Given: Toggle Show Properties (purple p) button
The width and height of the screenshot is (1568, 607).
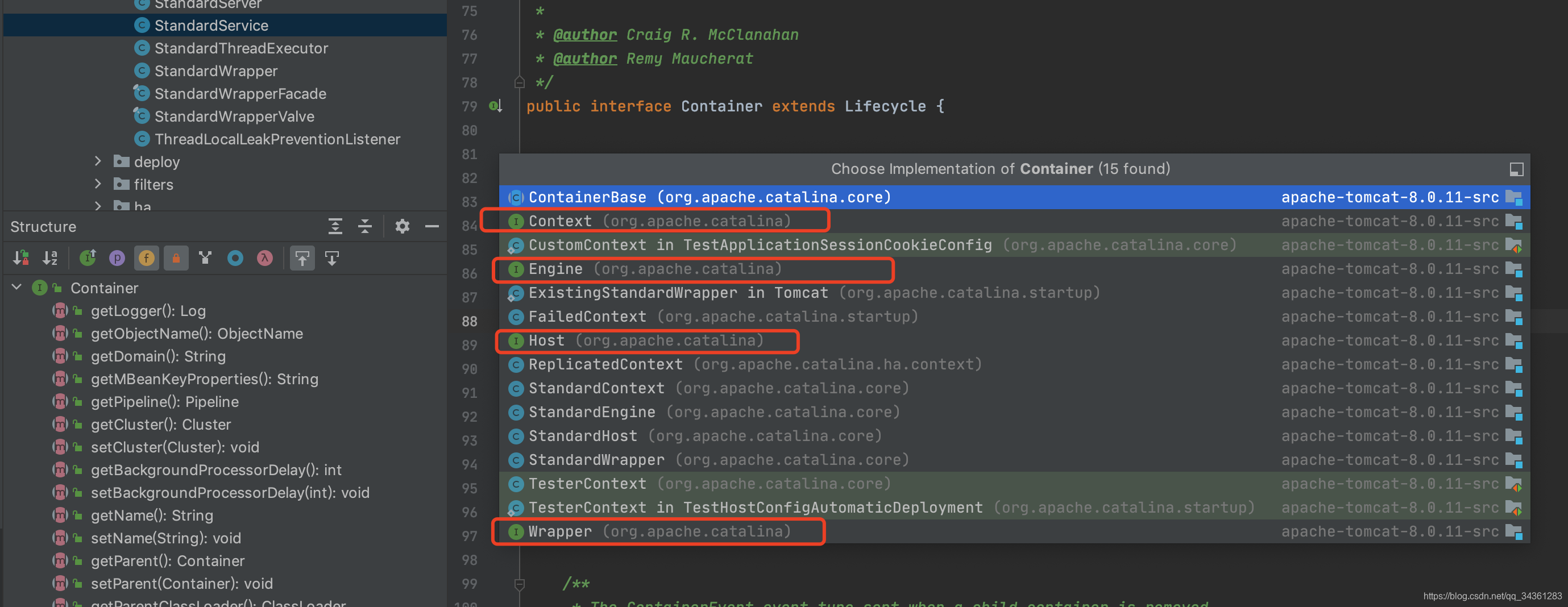Looking at the screenshot, I should click(x=117, y=258).
